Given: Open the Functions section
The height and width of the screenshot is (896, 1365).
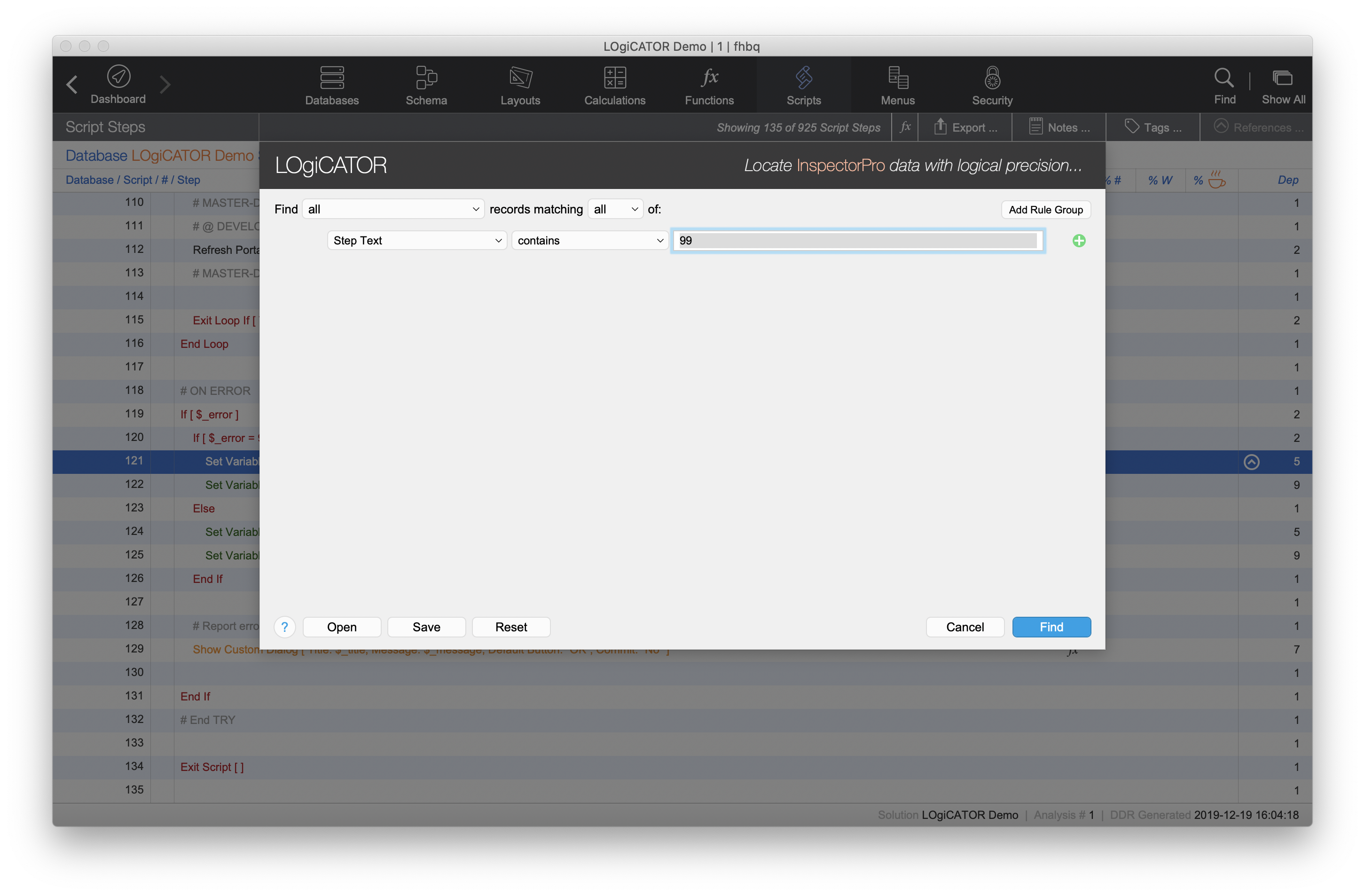Looking at the screenshot, I should (x=709, y=85).
